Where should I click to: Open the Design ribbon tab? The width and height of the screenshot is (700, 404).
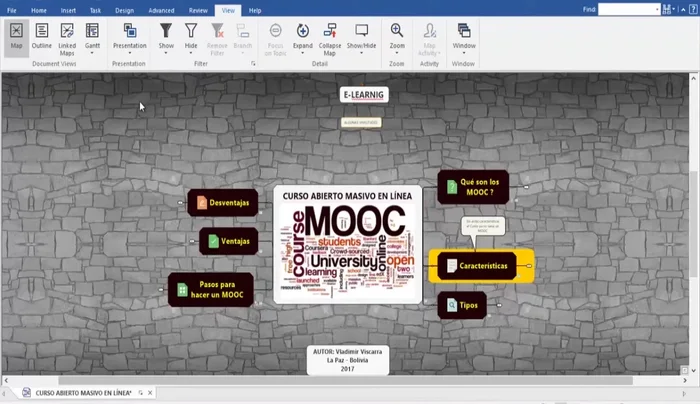click(124, 9)
